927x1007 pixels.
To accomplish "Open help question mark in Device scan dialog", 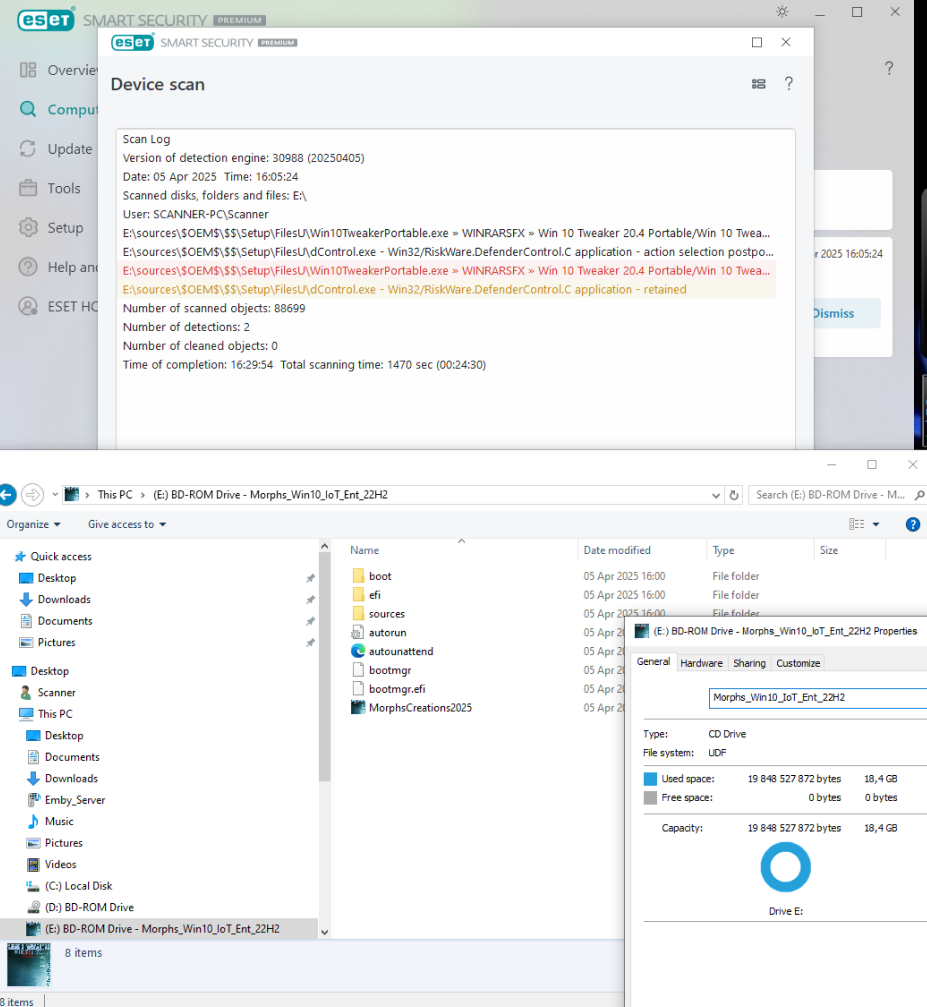I will (789, 83).
